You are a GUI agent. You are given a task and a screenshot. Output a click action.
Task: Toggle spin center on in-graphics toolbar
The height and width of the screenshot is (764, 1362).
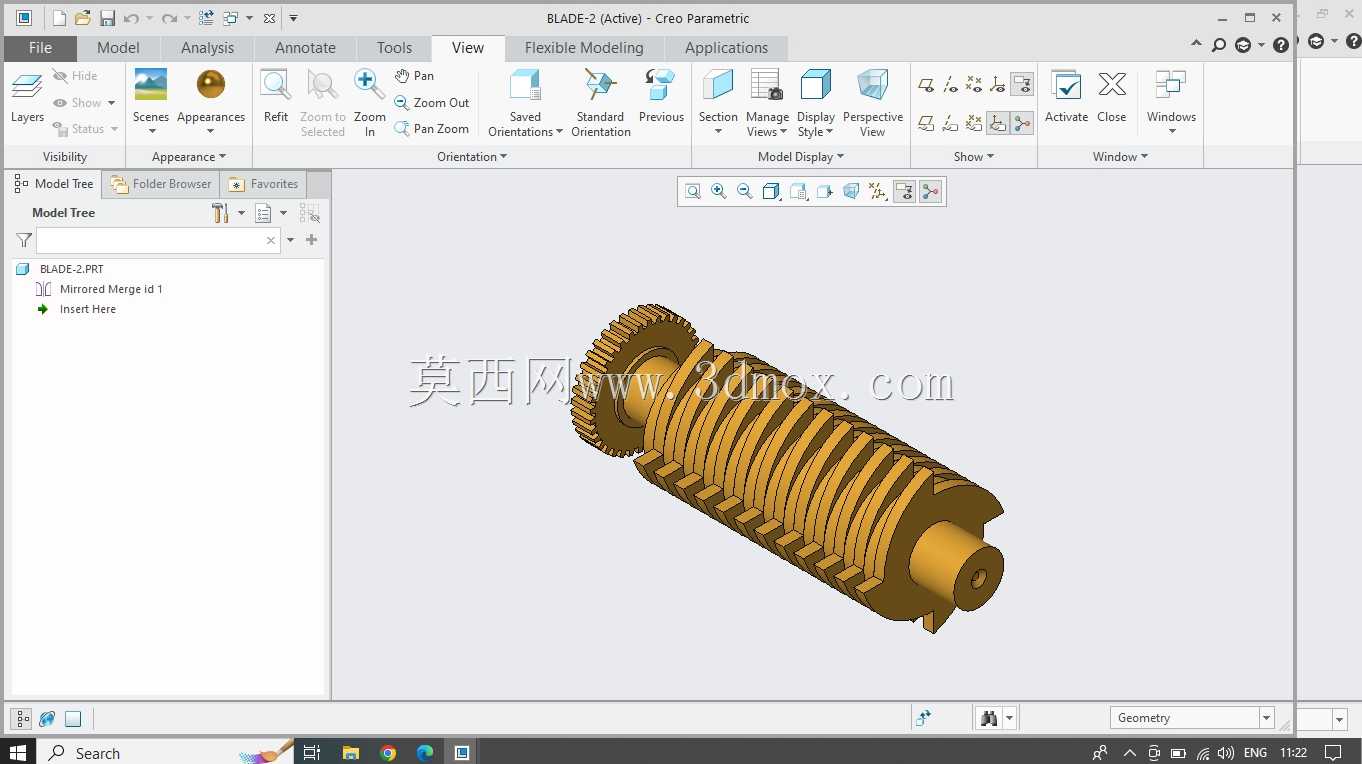point(931,192)
